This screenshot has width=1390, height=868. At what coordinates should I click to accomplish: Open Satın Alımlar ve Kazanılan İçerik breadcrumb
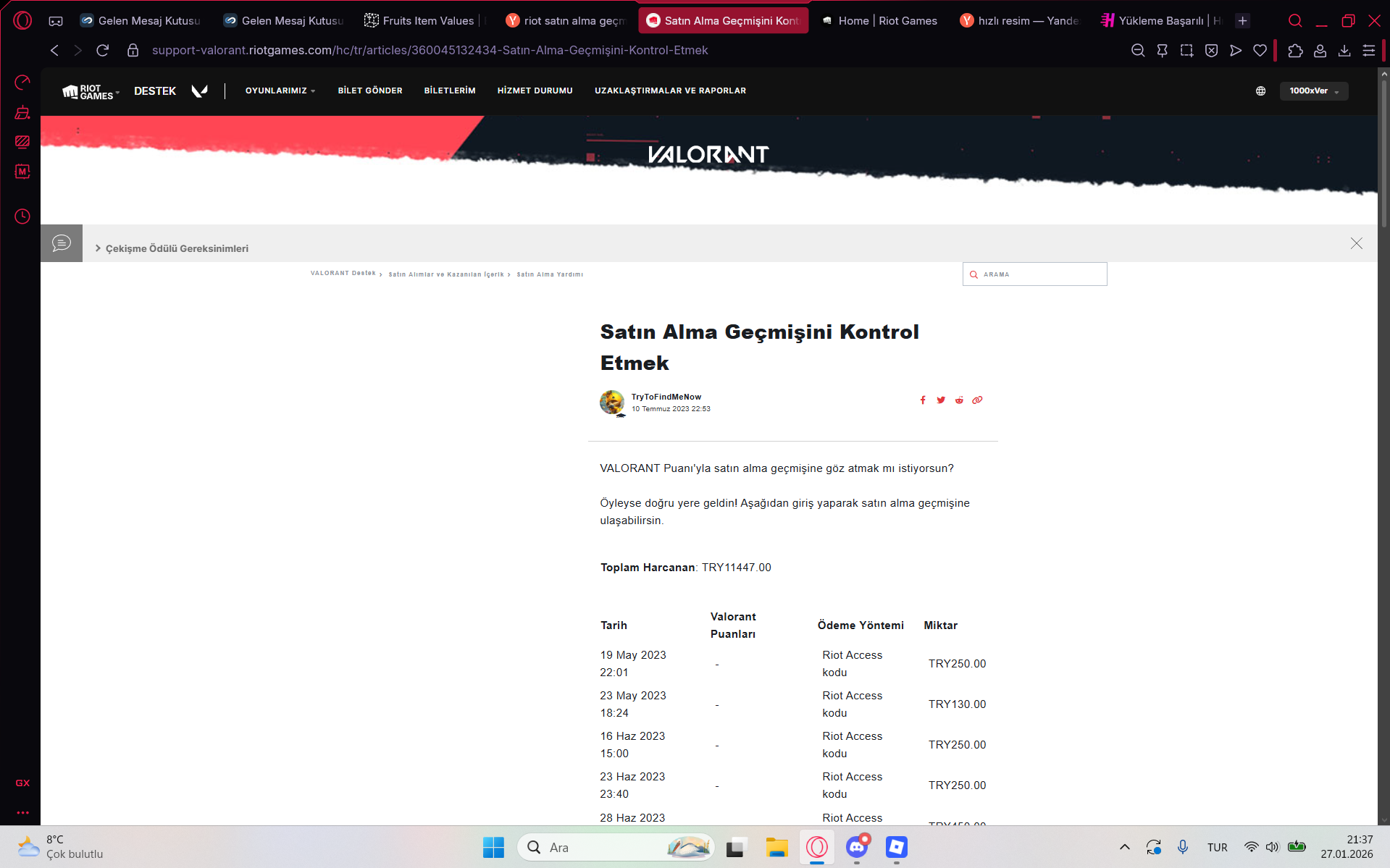pyautogui.click(x=446, y=274)
